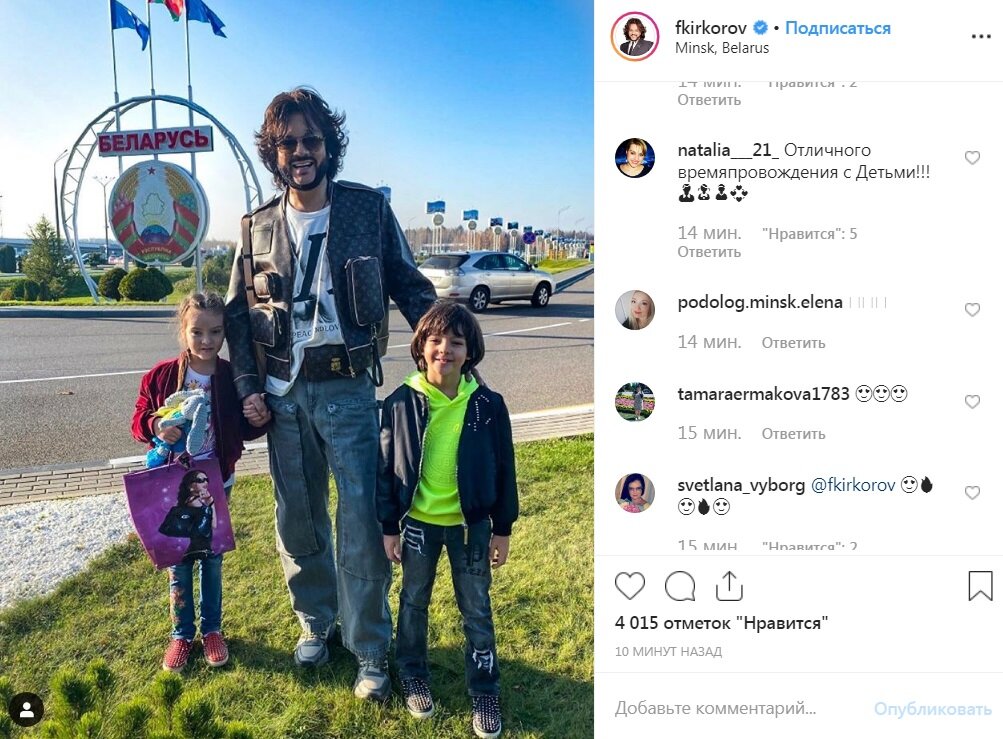
Task: Save the post with the bookmark icon
Action: click(980, 585)
